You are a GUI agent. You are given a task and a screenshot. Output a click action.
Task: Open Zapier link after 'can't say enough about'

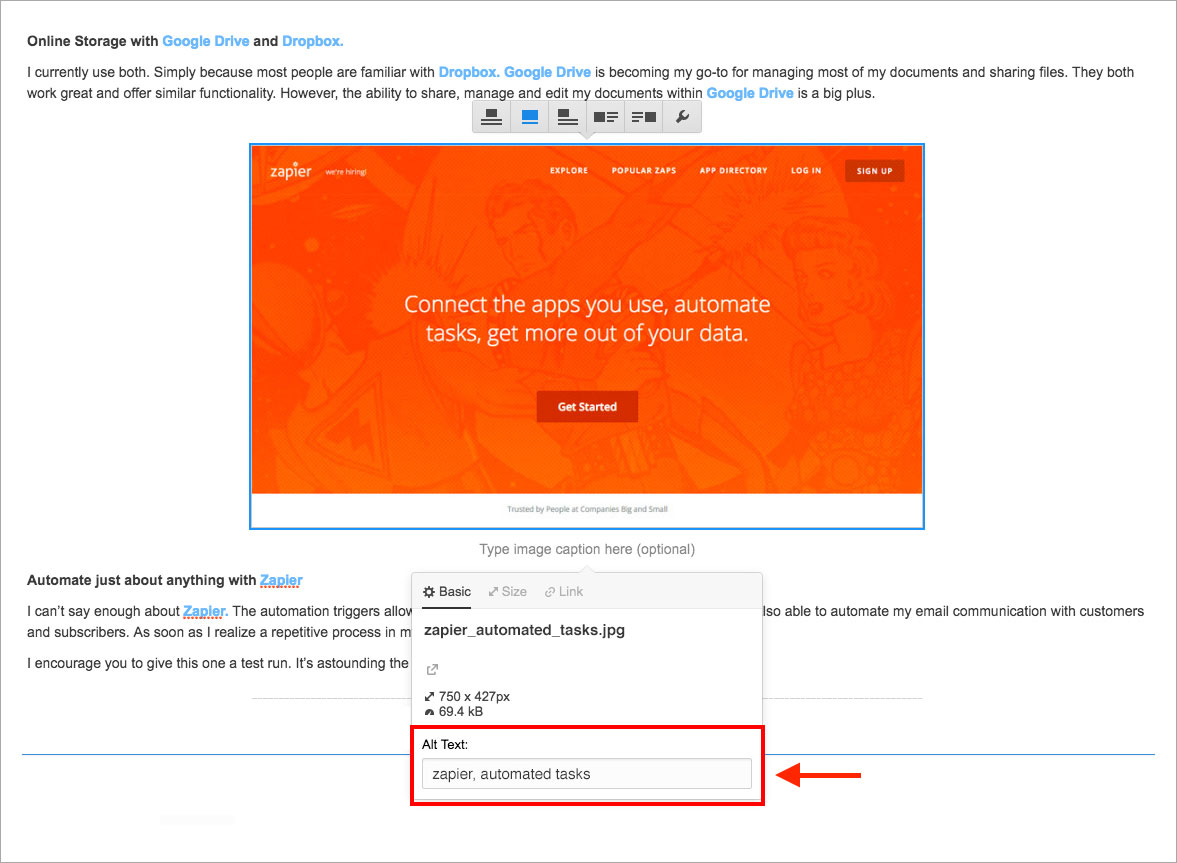pos(206,611)
